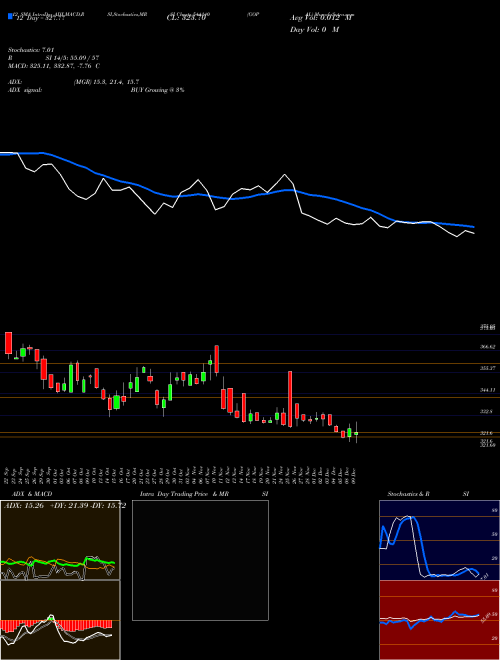Click the 366.62 price axis label
Image resolution: width=500 pixels, height=660 pixels.
point(487,347)
